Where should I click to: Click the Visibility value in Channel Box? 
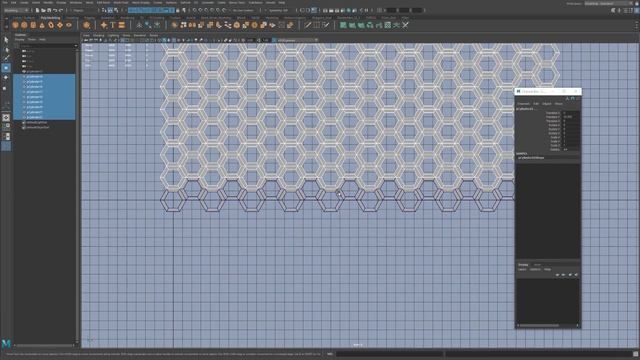click(570, 149)
